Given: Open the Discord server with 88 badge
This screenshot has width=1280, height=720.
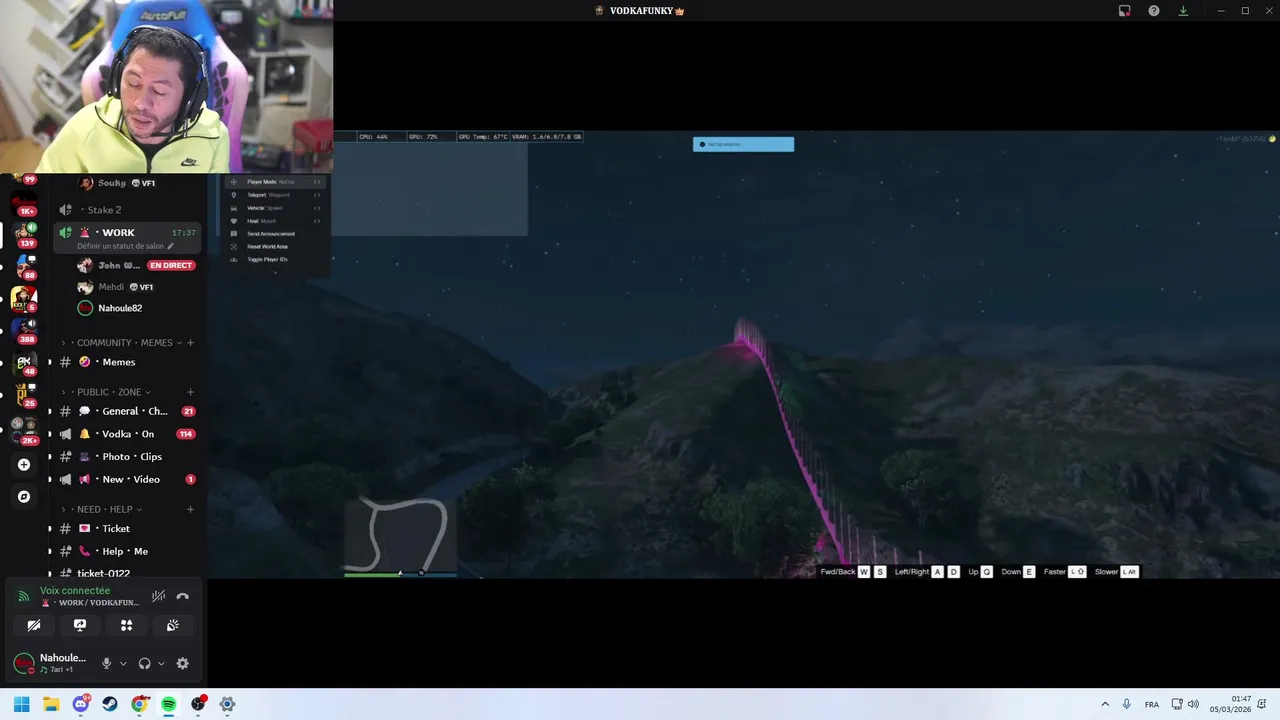Looking at the screenshot, I should point(24,267).
